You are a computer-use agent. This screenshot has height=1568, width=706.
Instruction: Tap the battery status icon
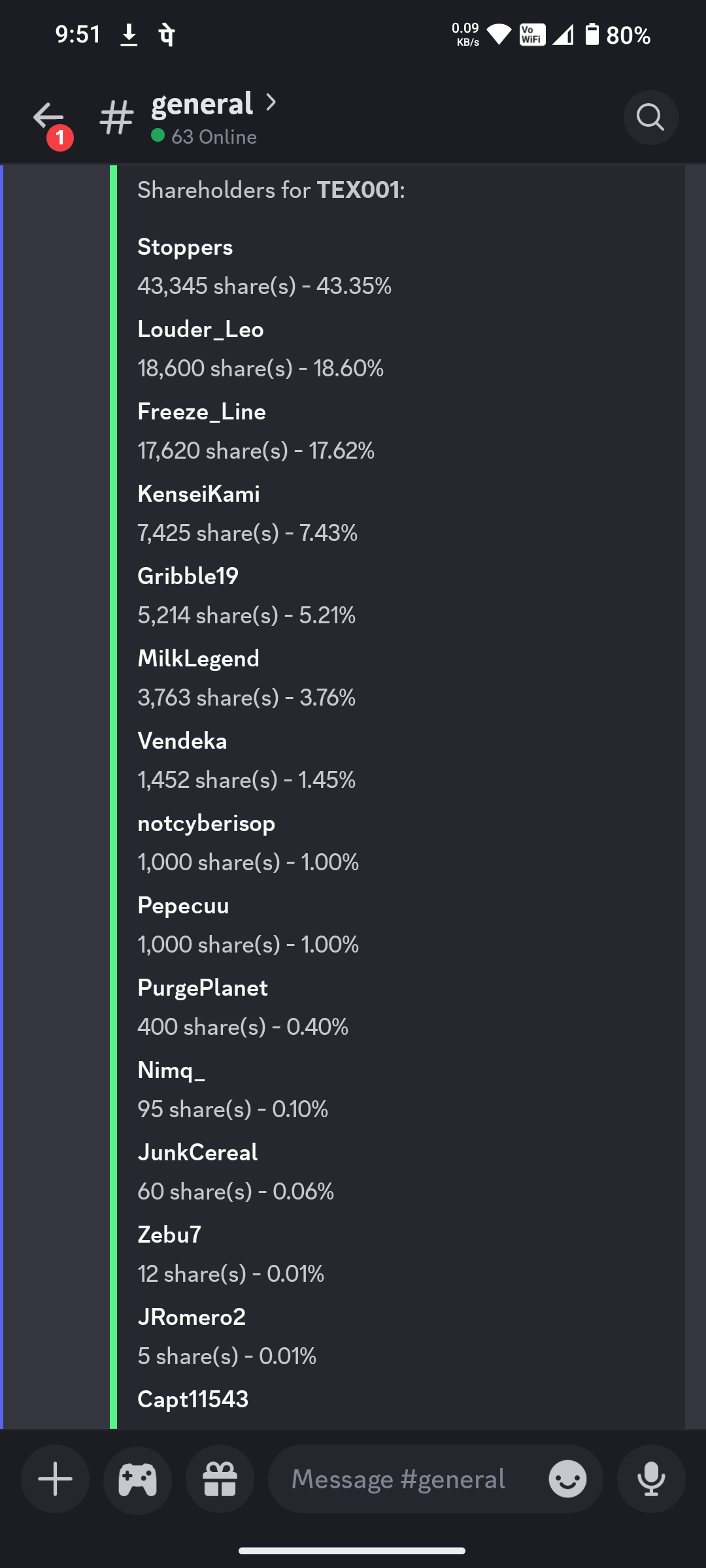592,34
